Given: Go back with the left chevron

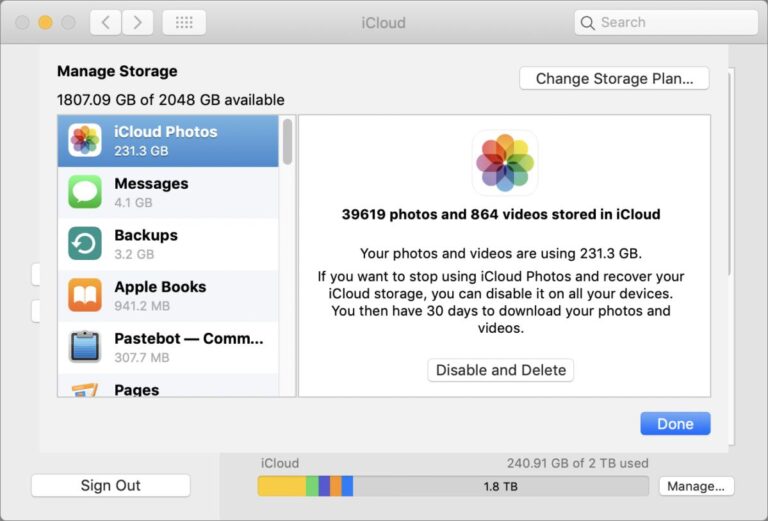Looking at the screenshot, I should pyautogui.click(x=105, y=23).
